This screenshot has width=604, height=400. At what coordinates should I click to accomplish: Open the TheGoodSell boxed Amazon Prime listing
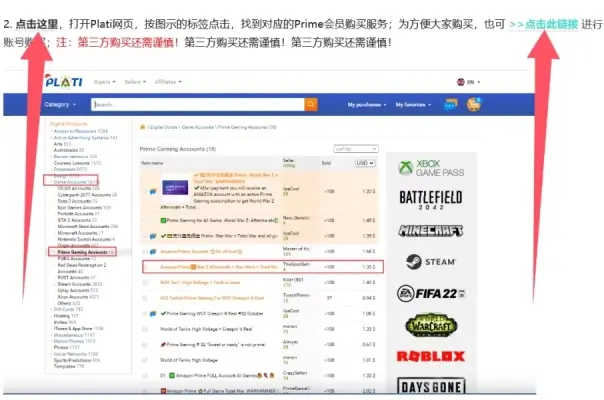[x=263, y=267]
